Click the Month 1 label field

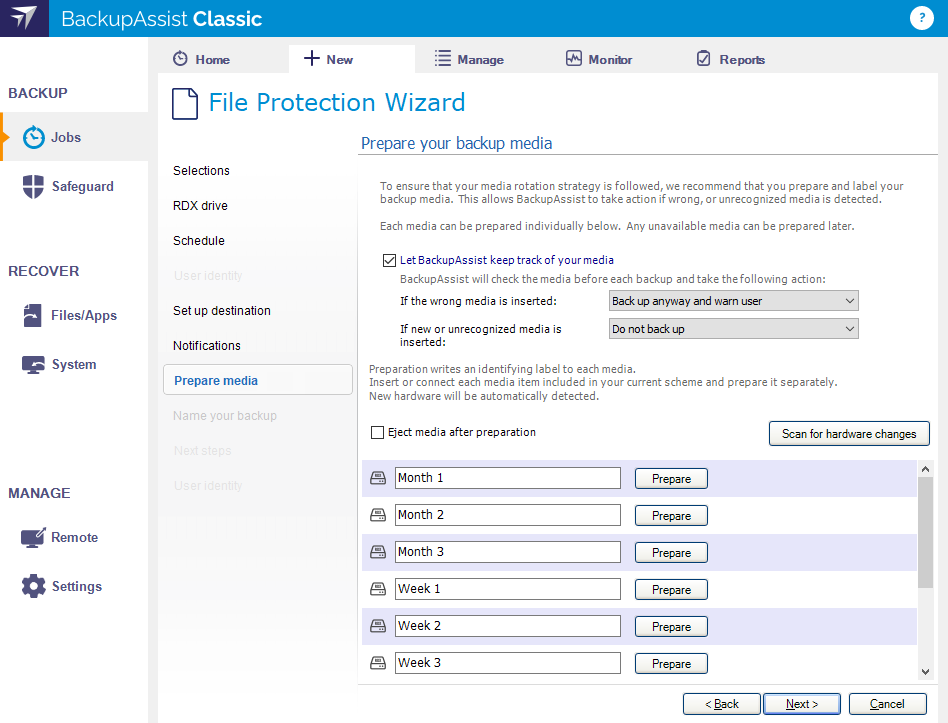508,478
